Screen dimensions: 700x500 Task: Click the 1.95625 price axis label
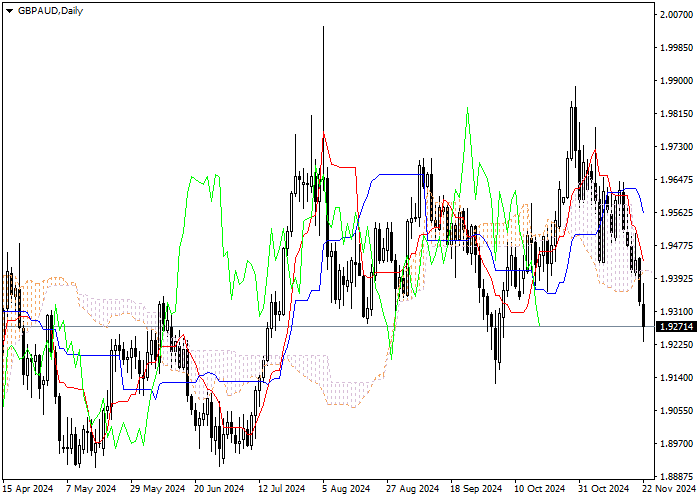[676, 212]
